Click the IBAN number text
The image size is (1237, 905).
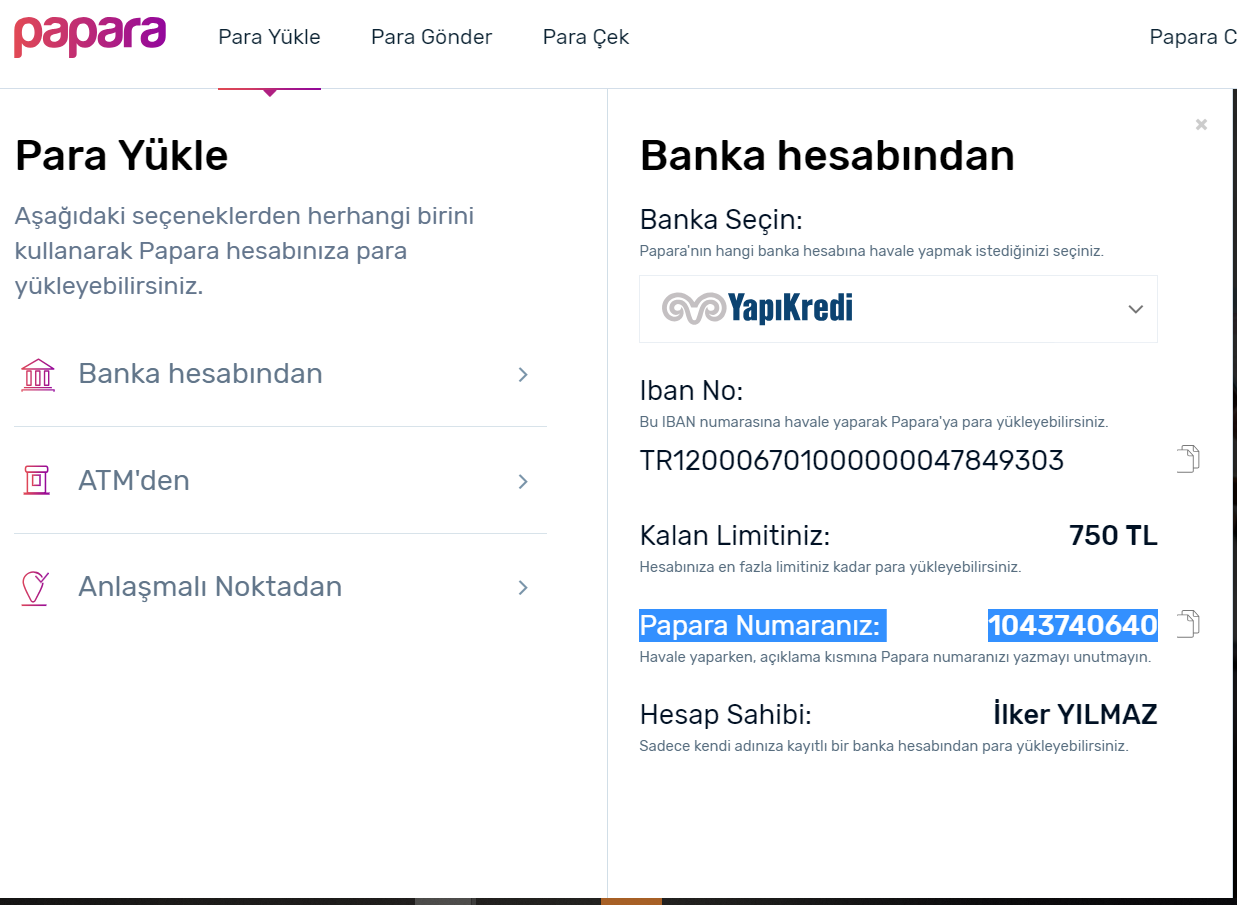[852, 461]
